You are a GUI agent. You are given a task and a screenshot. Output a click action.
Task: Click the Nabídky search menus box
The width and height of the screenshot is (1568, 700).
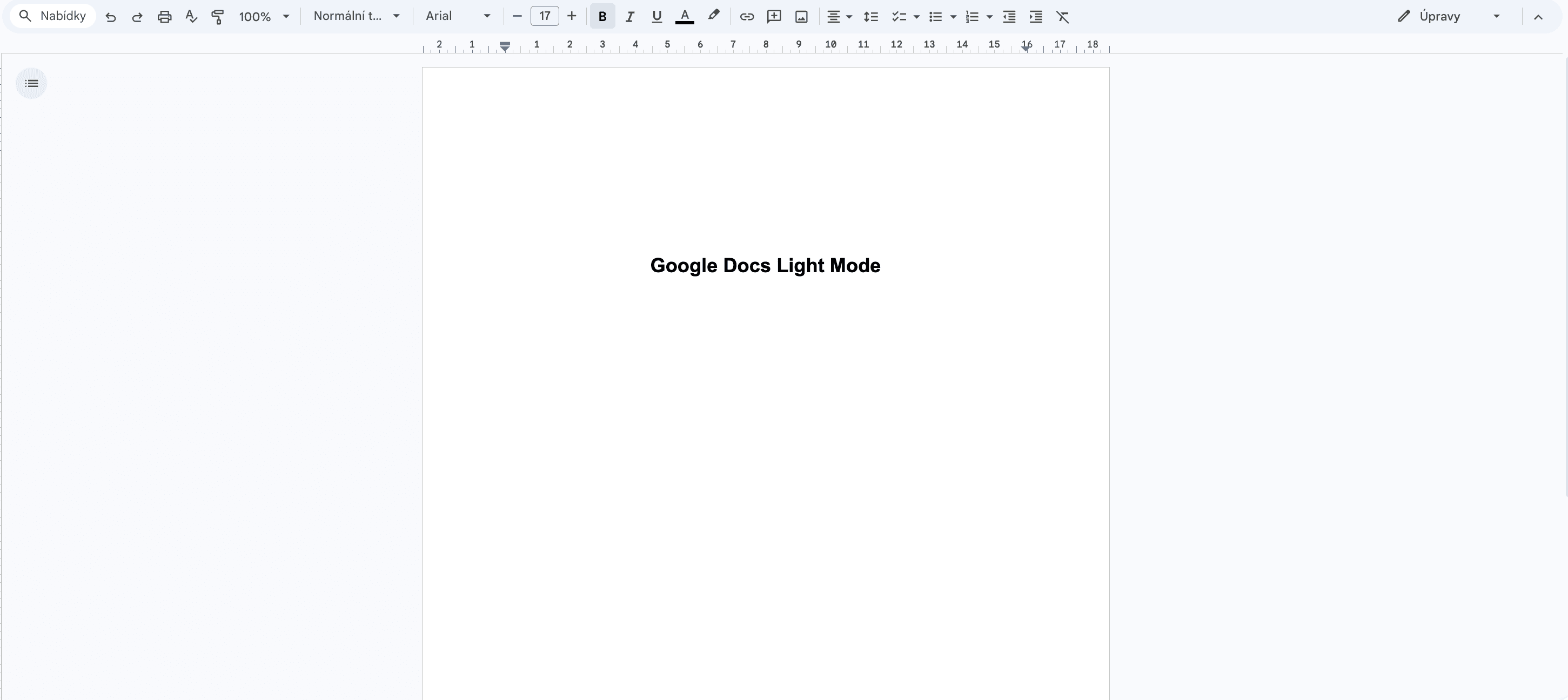[53, 16]
